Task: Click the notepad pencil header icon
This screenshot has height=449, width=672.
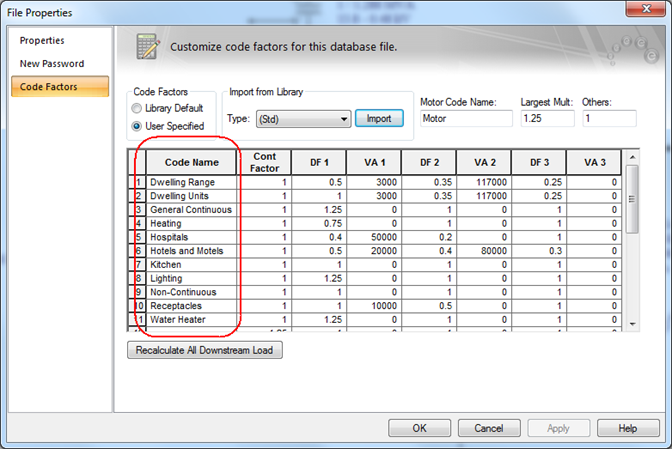Action: 148,47
